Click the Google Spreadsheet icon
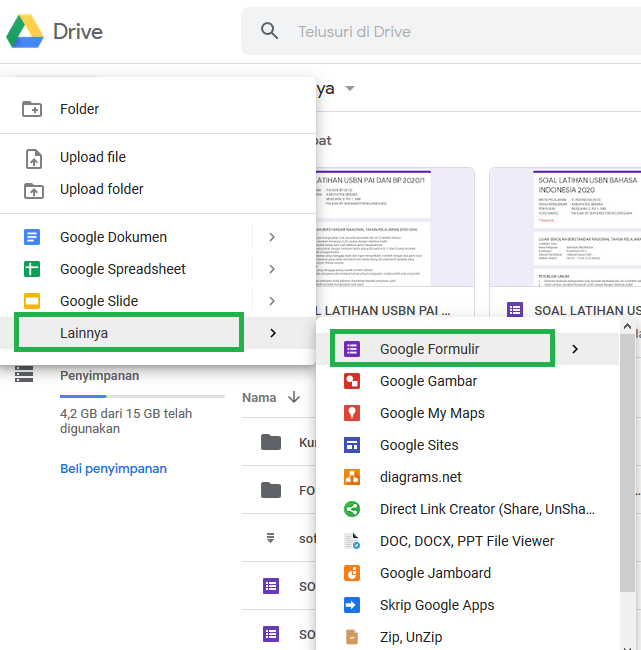641x650 pixels. pos(32,269)
